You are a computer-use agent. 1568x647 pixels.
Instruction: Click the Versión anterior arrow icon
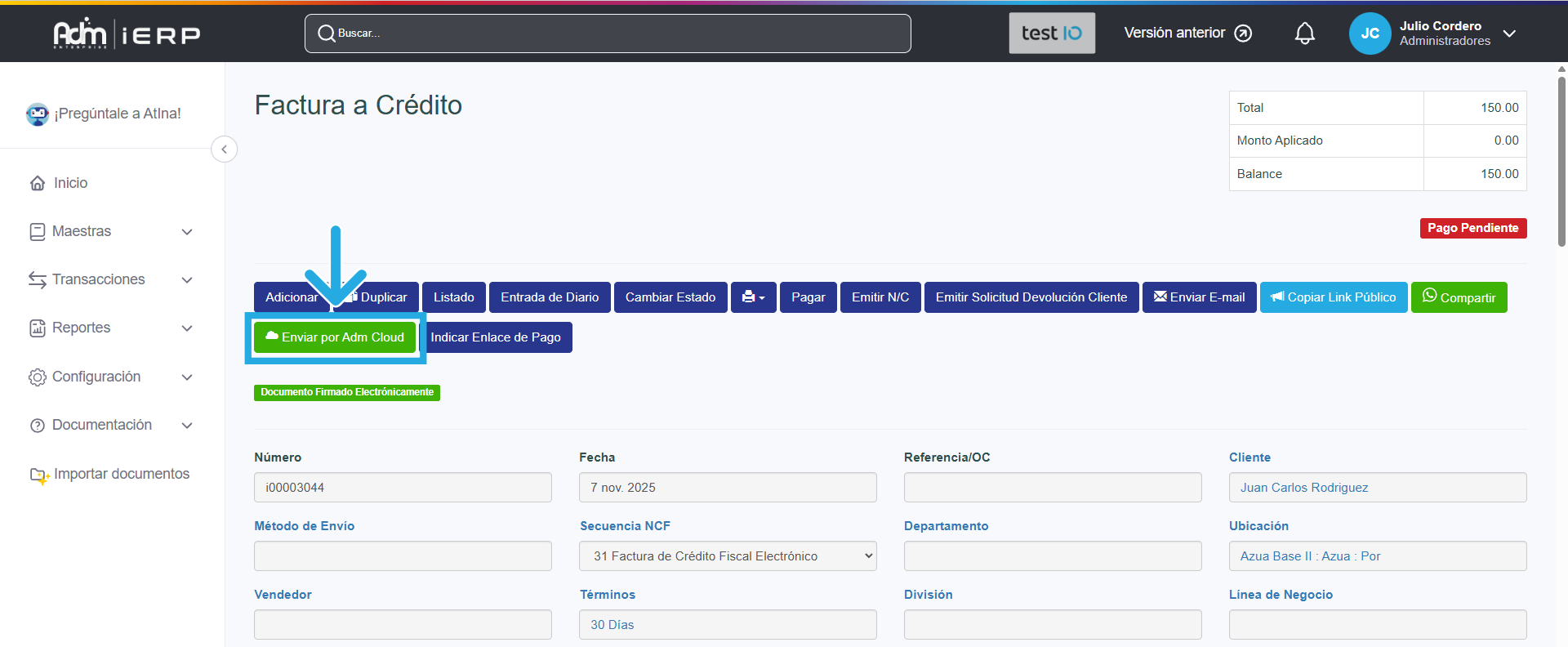point(1243,33)
